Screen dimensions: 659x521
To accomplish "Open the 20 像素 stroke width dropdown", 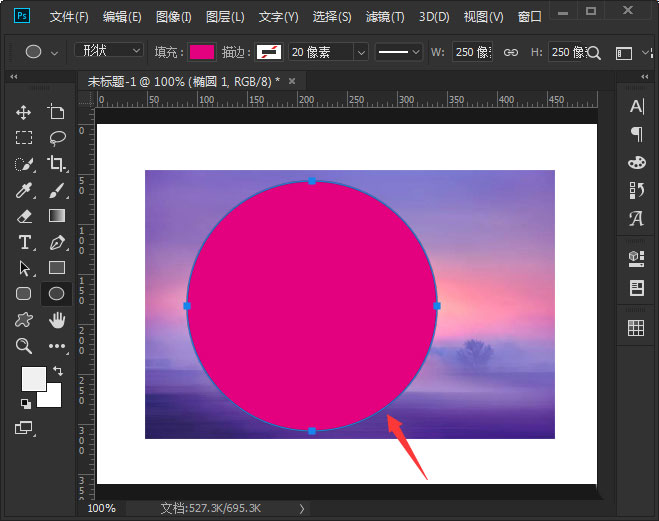I will tap(329, 52).
